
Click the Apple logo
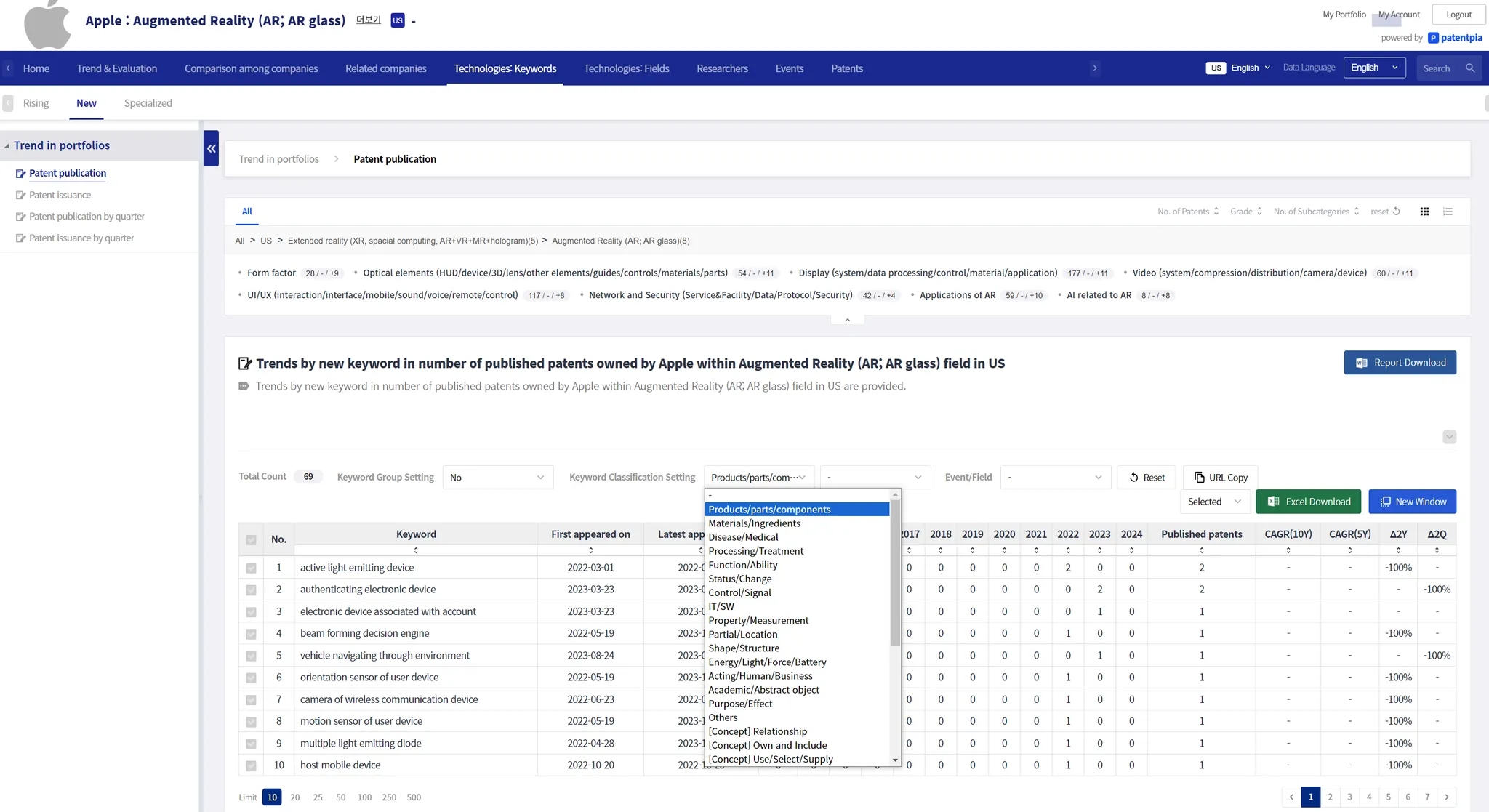click(47, 25)
